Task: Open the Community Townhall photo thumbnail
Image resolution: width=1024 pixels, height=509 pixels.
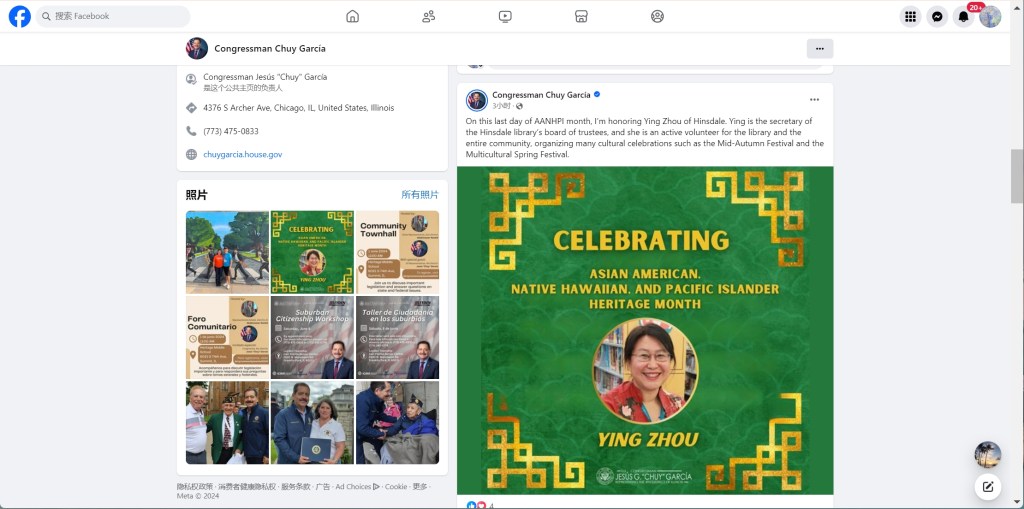Action: pos(397,252)
